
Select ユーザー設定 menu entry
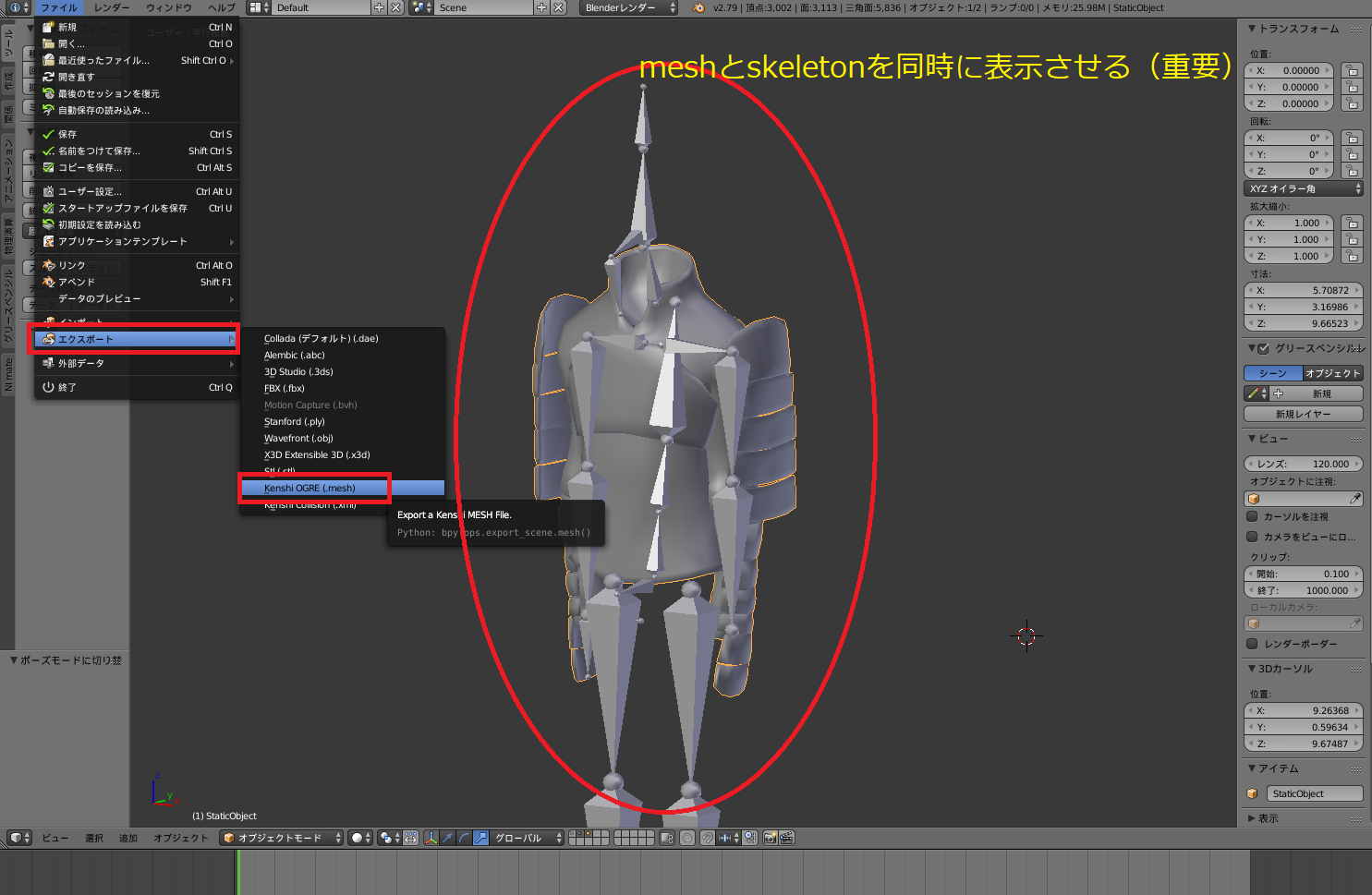(x=137, y=191)
